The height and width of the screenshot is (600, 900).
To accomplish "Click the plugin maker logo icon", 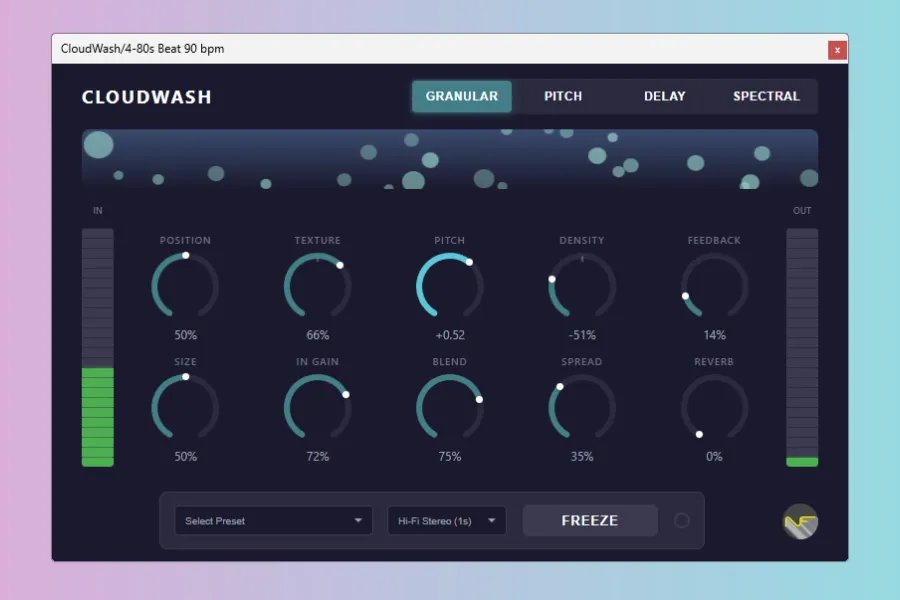I will tap(800, 522).
